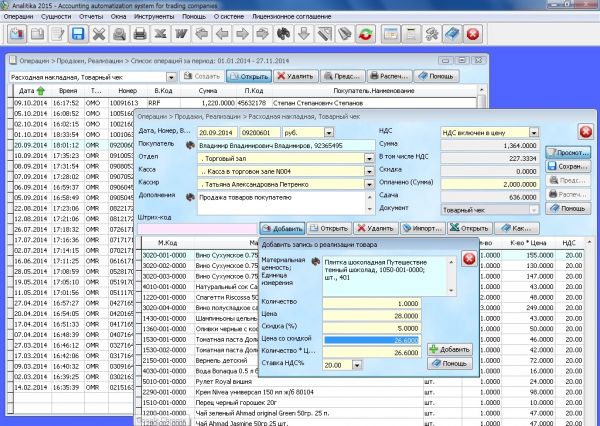Click the red close icon in add-item dialog
The image size is (600, 426).
click(468, 260)
